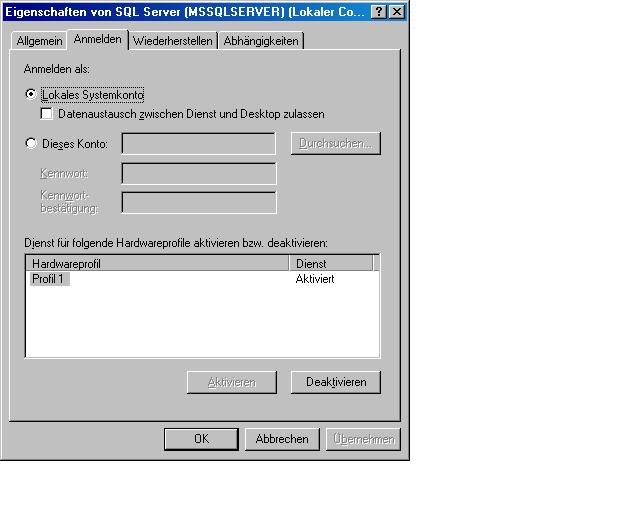Confirm with the OK button
640x512 pixels.
(x=201, y=439)
